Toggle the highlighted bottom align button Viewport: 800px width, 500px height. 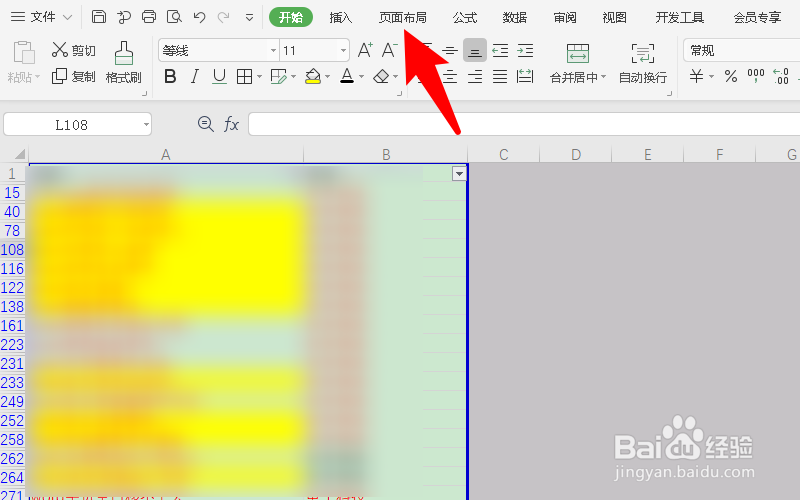click(x=474, y=51)
